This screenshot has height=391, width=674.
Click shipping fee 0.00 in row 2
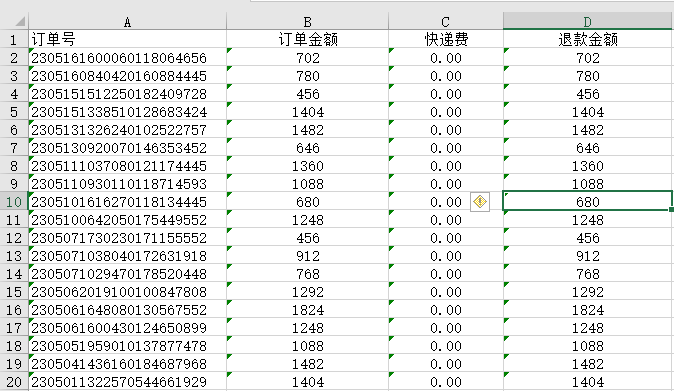click(x=446, y=57)
